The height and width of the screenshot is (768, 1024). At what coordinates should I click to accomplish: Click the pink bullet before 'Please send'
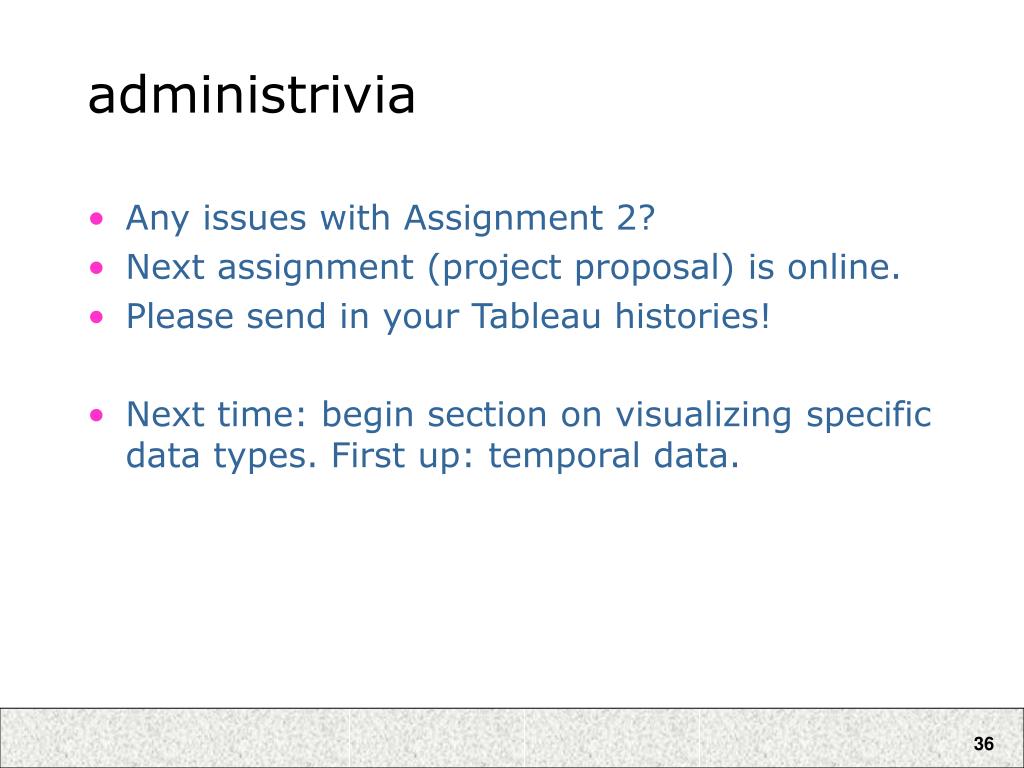pos(97,317)
